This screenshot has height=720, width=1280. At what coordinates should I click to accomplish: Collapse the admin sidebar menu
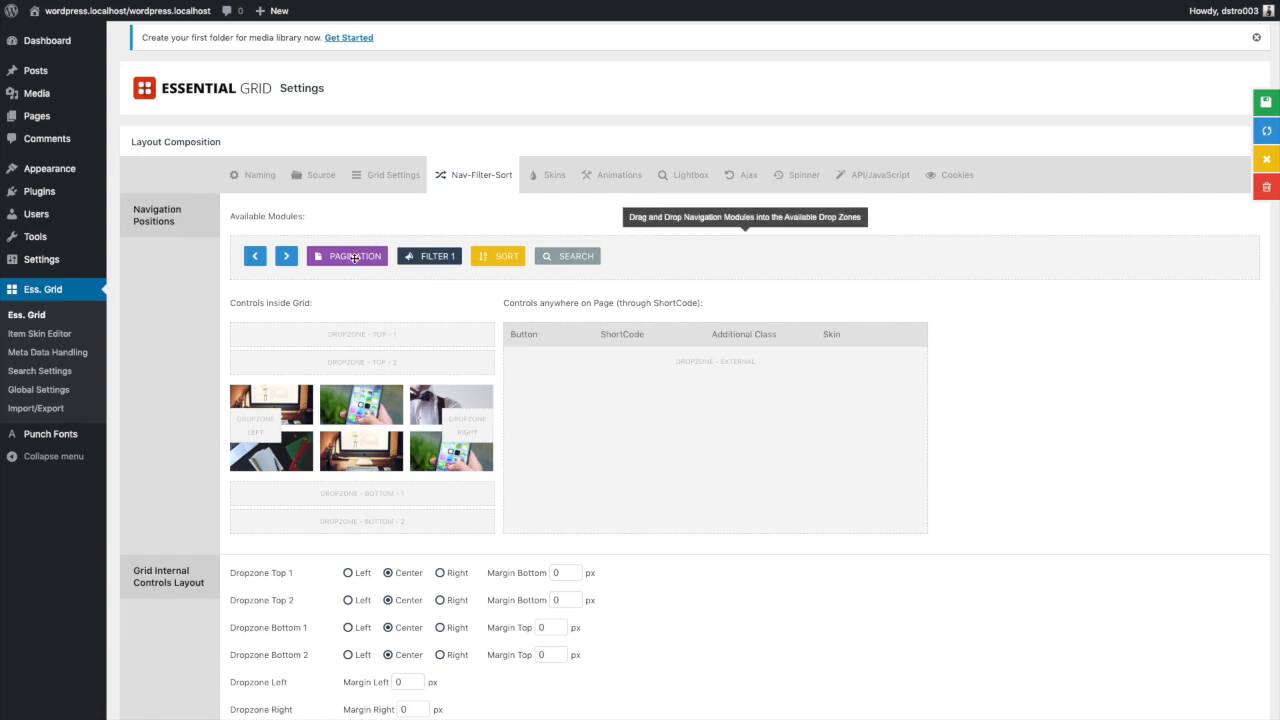53,456
